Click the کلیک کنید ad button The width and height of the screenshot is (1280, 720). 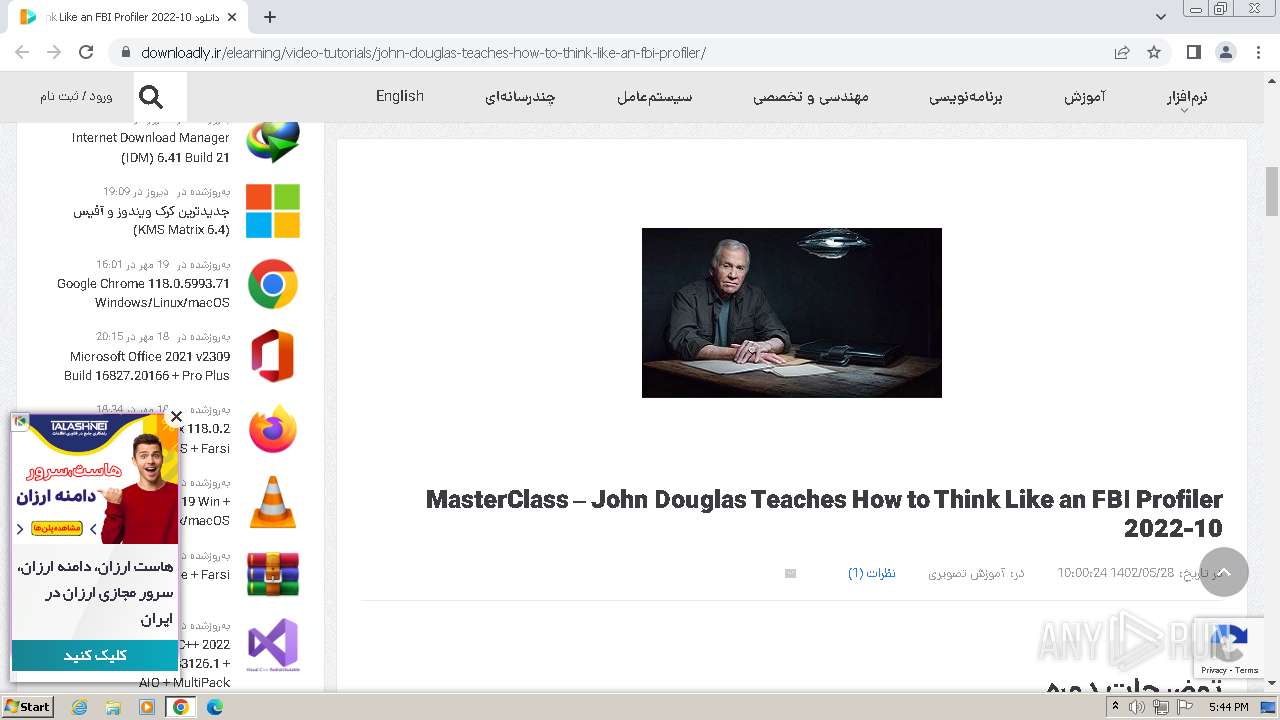95,655
